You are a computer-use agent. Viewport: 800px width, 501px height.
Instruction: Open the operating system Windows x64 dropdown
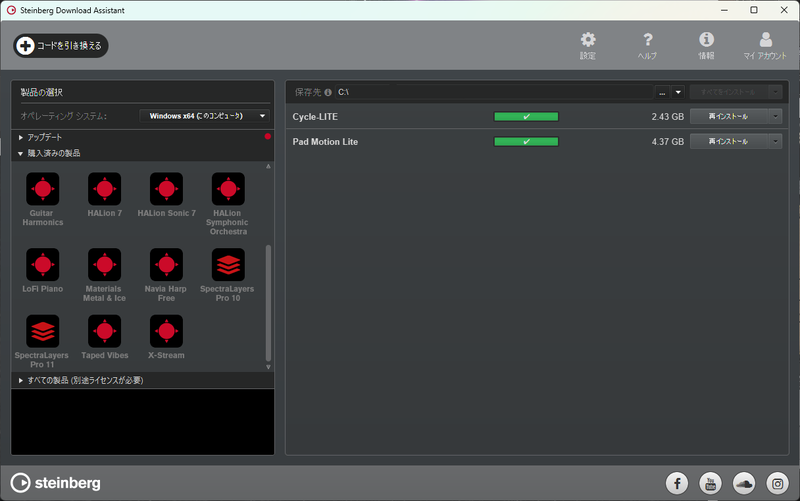(x=205, y=116)
